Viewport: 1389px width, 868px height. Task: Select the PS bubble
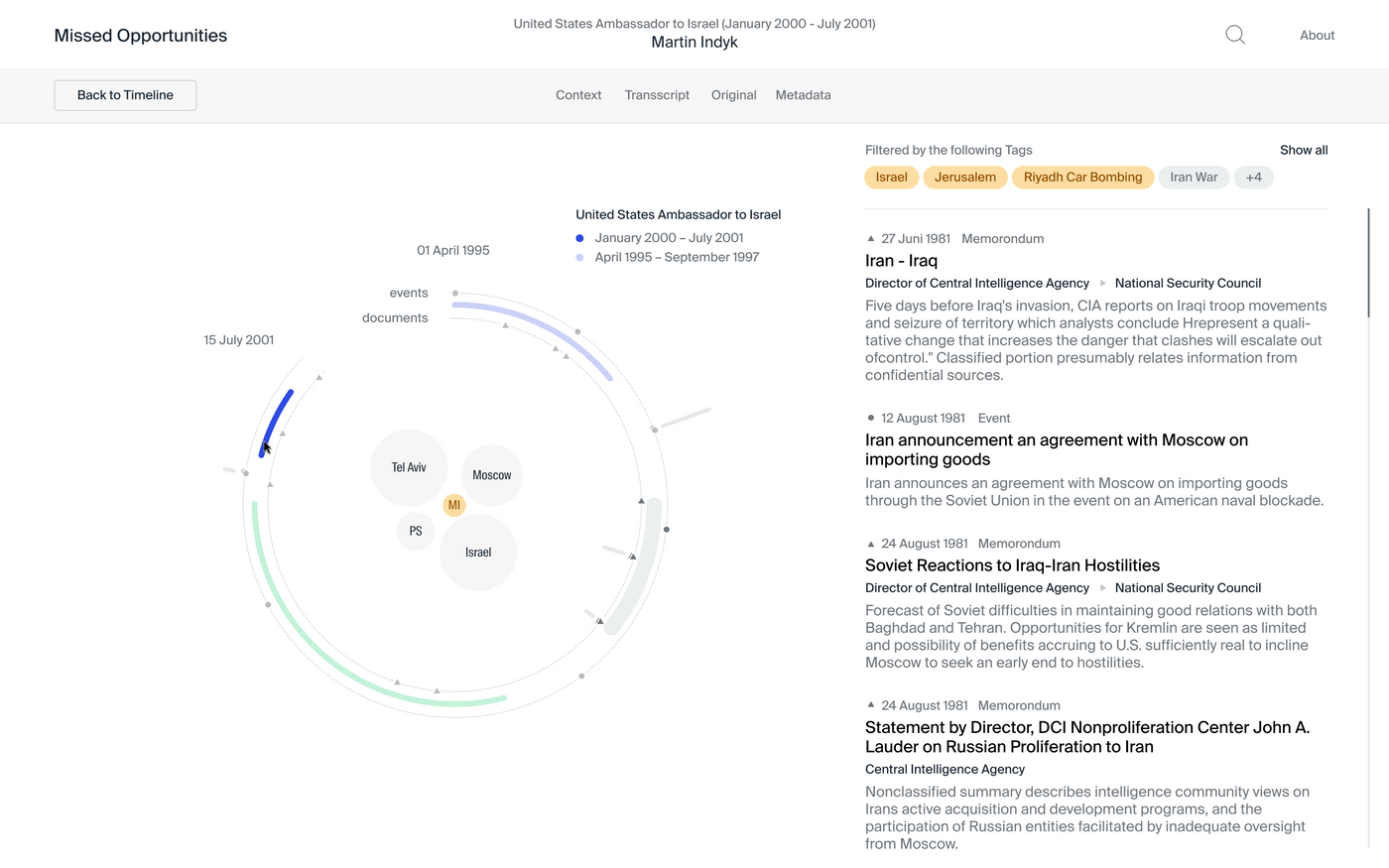[x=416, y=531]
